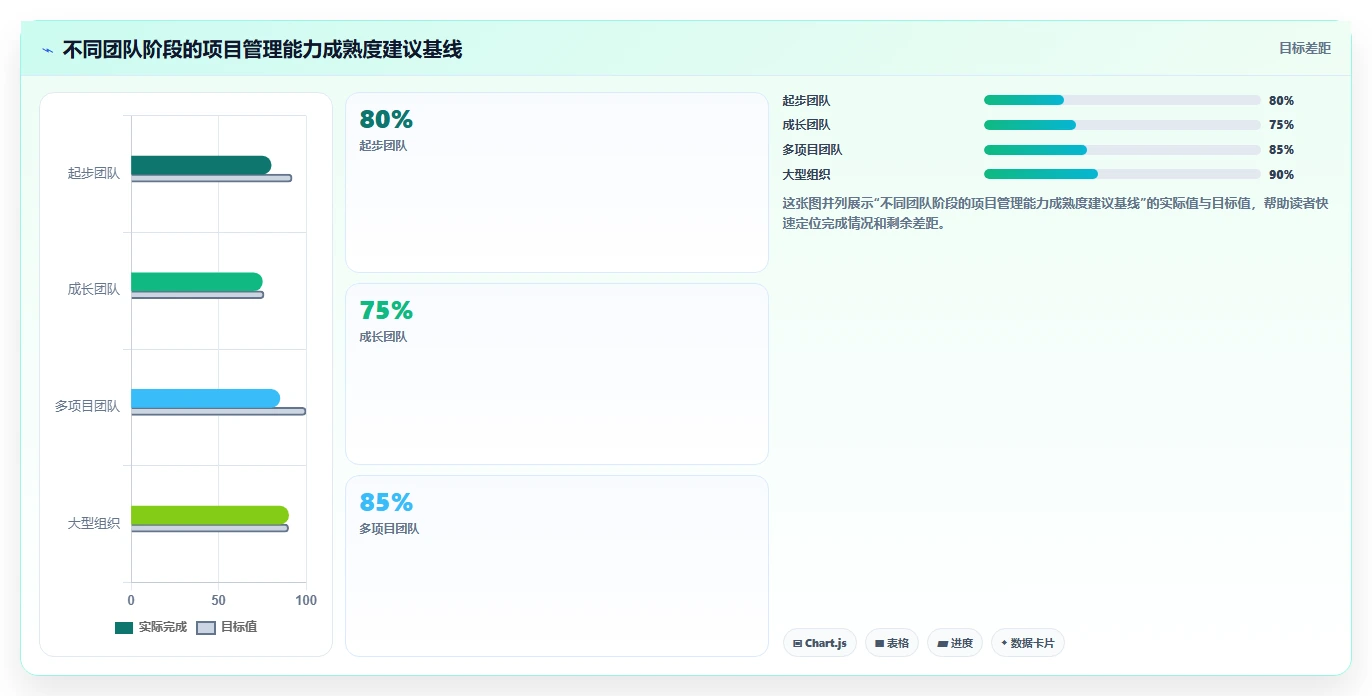Click the title 不同团队阶段的项目管理能力成熟度建议基线

[x=262, y=49]
